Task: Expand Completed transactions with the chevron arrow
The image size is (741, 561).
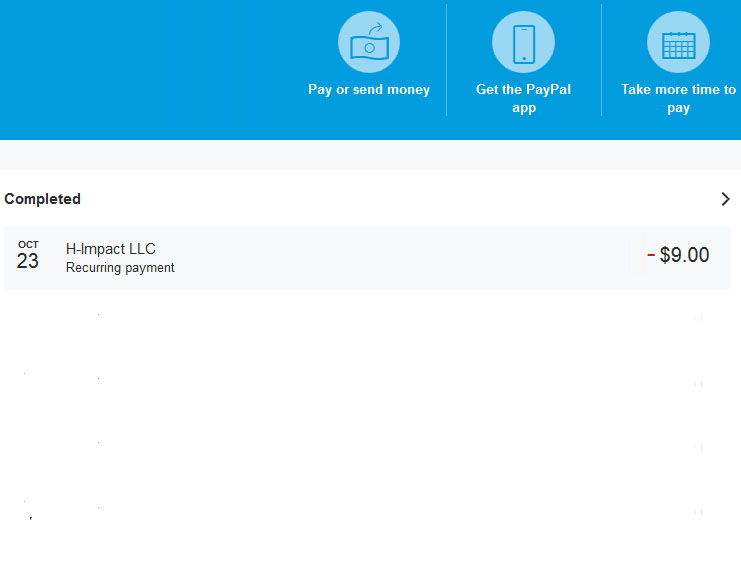Action: pyautogui.click(x=725, y=199)
